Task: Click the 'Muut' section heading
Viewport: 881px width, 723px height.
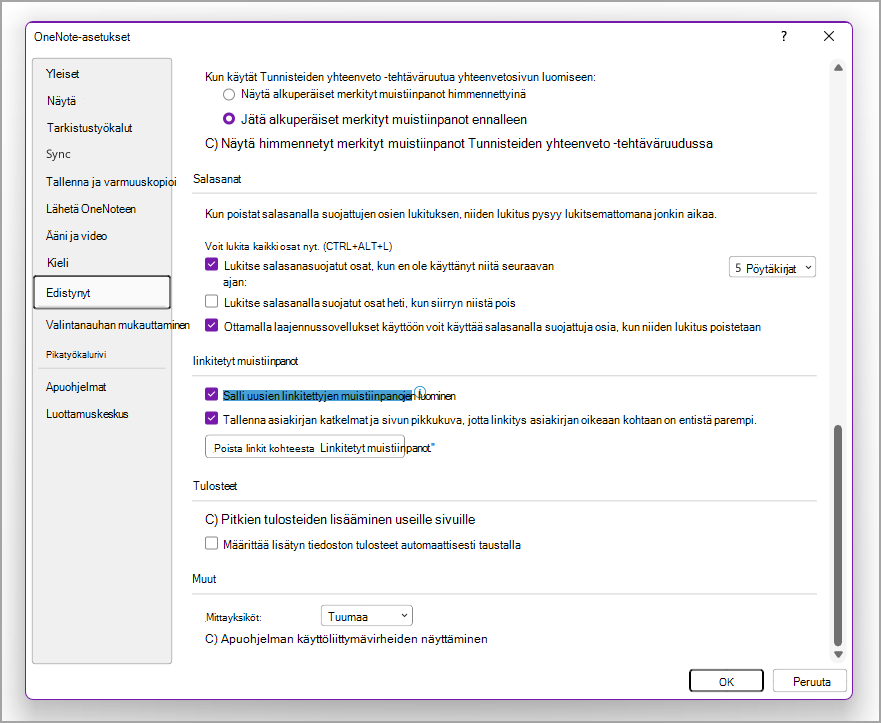Action: pos(204,579)
